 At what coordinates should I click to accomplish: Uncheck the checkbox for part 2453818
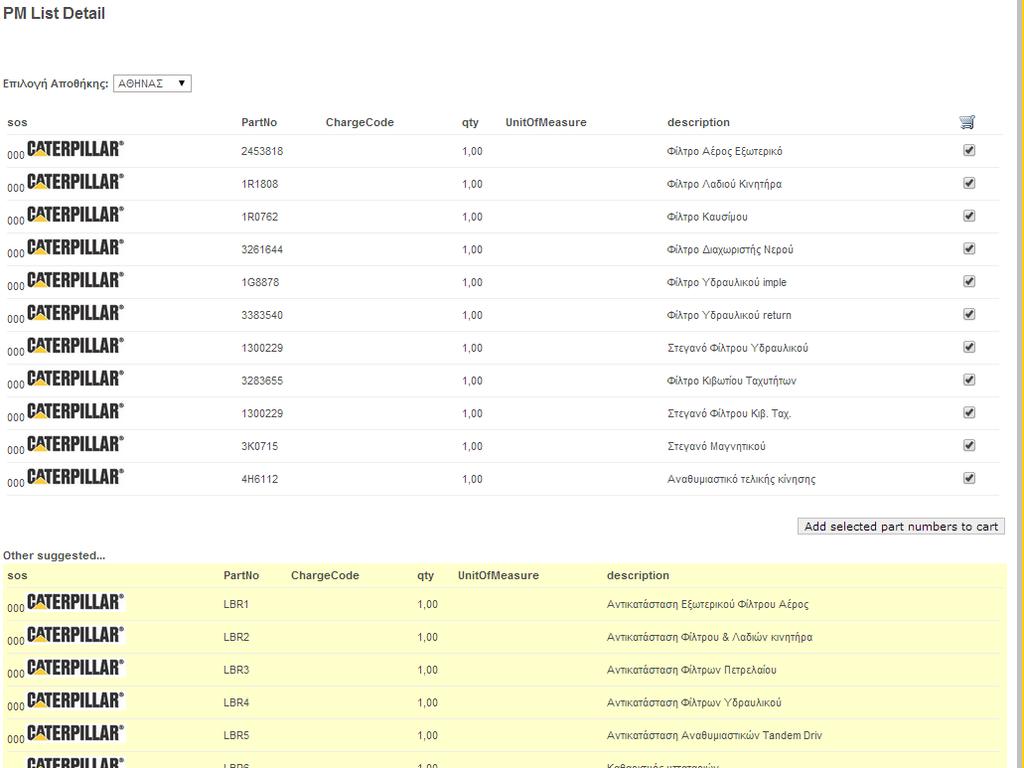[969, 150]
